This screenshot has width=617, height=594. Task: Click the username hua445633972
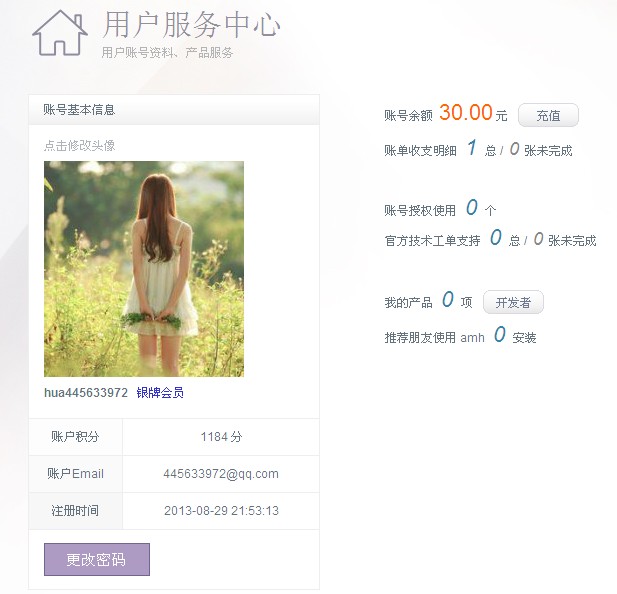[x=86, y=393]
